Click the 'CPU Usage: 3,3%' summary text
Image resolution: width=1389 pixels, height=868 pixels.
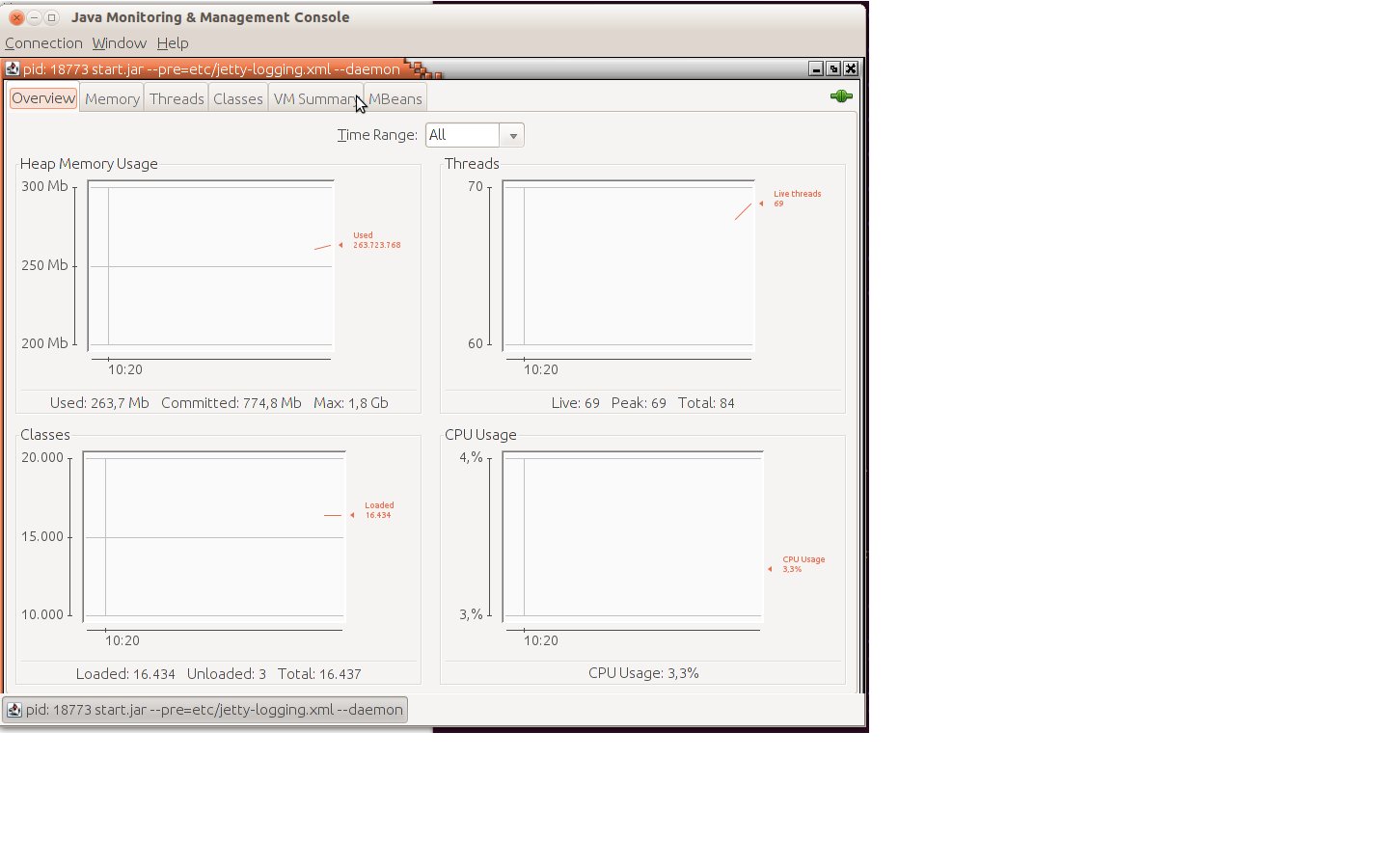coord(643,673)
